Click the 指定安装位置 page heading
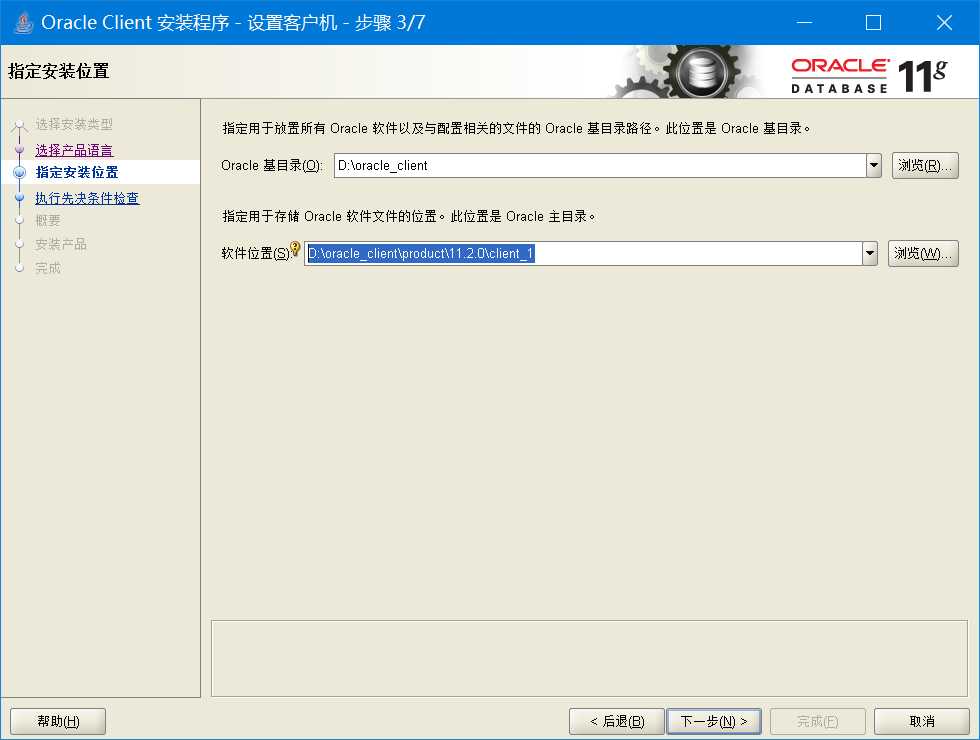 (59, 71)
